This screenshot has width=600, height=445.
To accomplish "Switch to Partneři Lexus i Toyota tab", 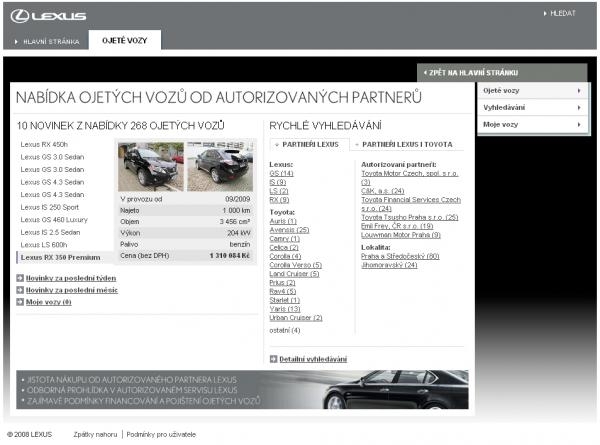I will pos(404,144).
